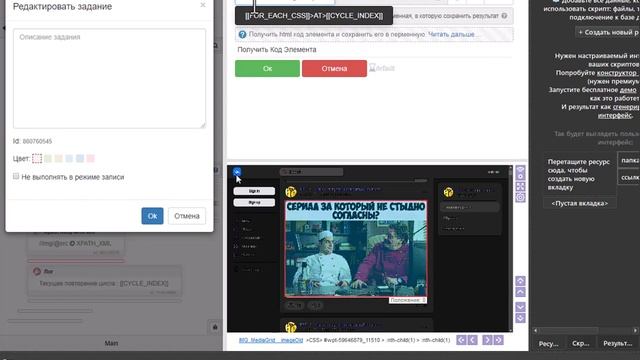
Task: Click the first yellow avatar in preview
Action: [x=291, y=191]
